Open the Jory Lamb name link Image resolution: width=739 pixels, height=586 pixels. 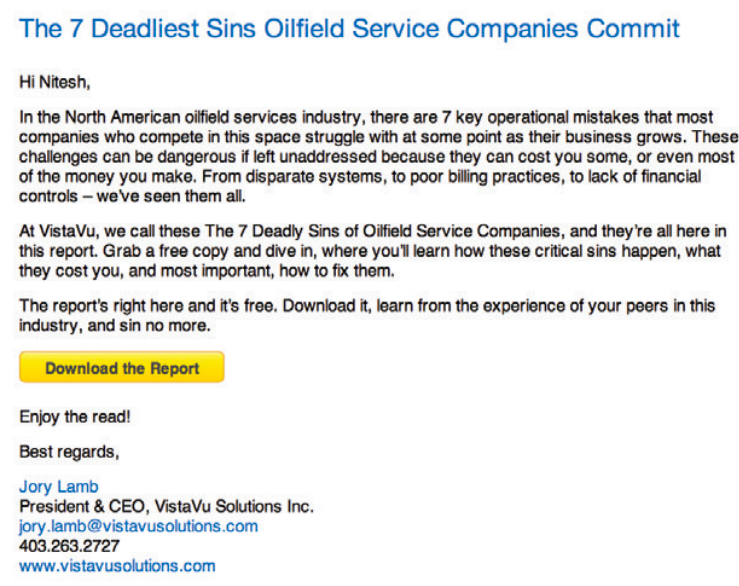[x=59, y=486]
